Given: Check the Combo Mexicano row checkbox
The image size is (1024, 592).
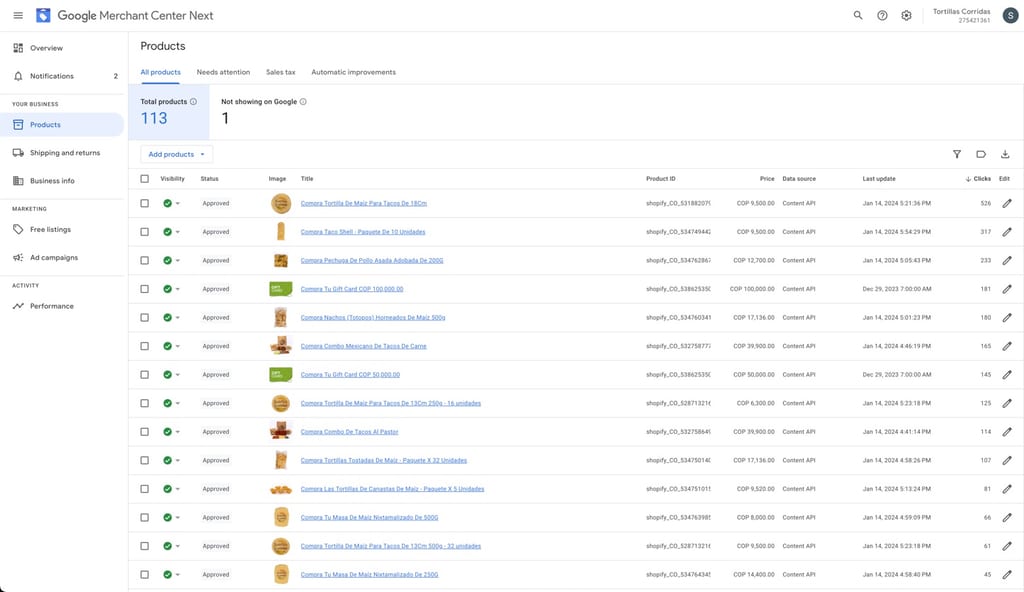Looking at the screenshot, I should point(144,346).
